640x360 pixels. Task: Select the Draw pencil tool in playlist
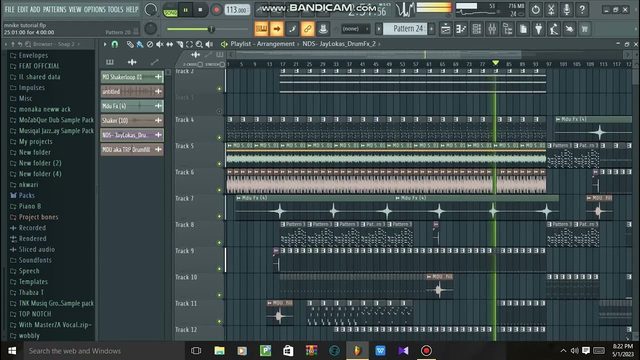(x=130, y=44)
